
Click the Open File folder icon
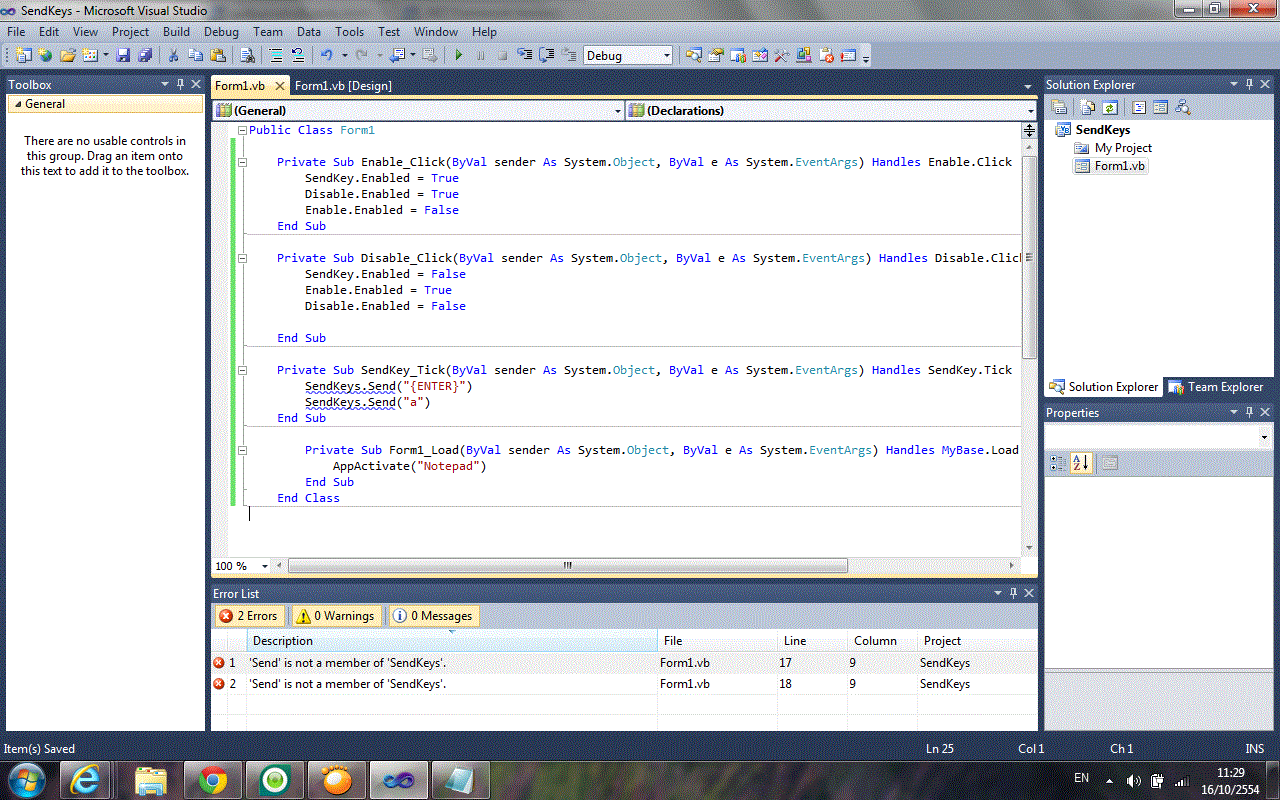coord(67,56)
